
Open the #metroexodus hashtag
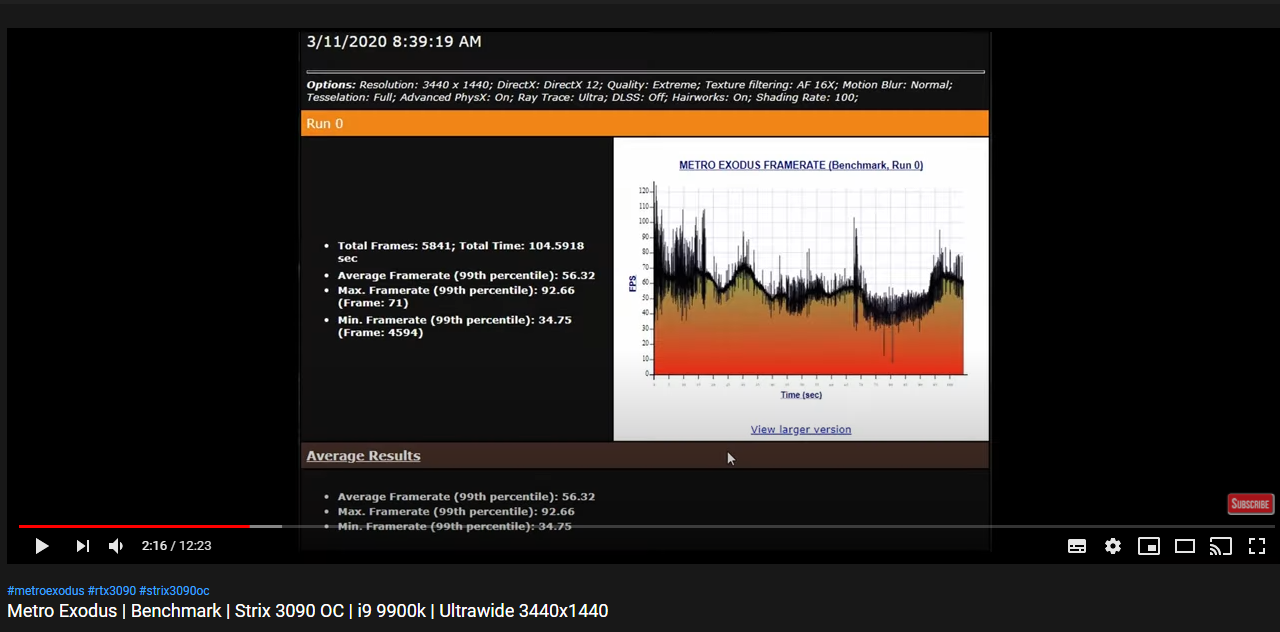coord(46,590)
